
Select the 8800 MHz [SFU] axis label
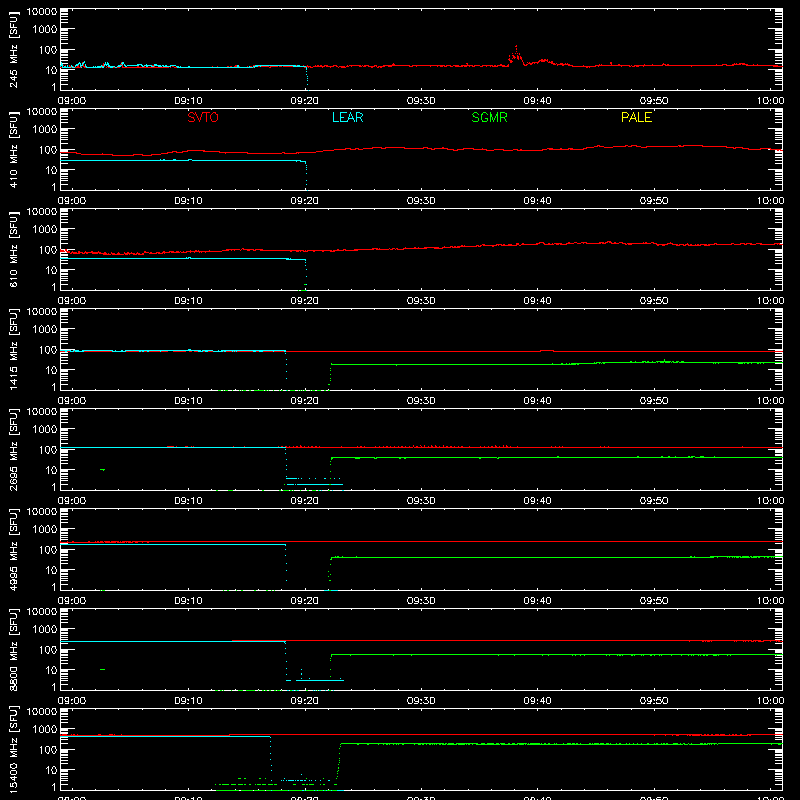point(14,650)
